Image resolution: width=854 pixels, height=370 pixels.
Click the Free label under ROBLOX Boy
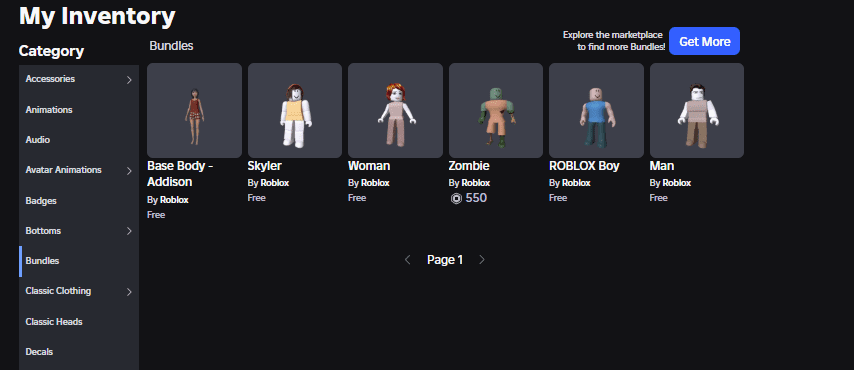click(x=558, y=198)
